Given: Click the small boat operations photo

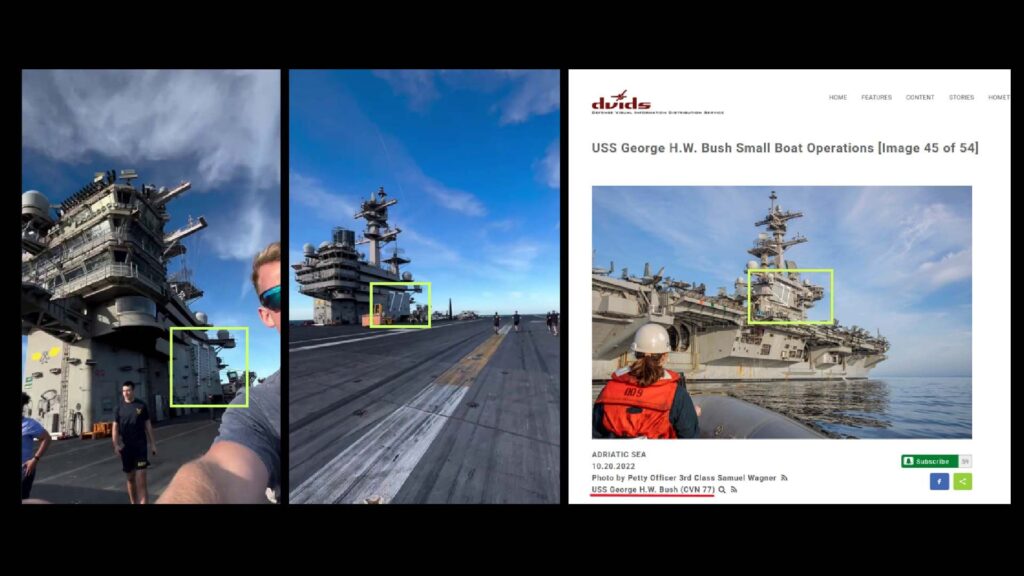Looking at the screenshot, I should click(782, 312).
